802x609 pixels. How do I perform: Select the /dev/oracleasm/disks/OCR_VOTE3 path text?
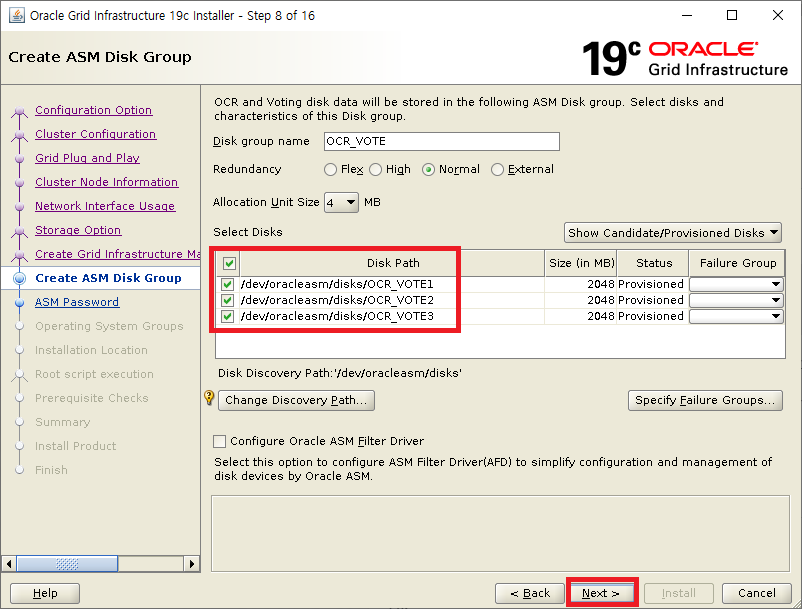point(337,317)
